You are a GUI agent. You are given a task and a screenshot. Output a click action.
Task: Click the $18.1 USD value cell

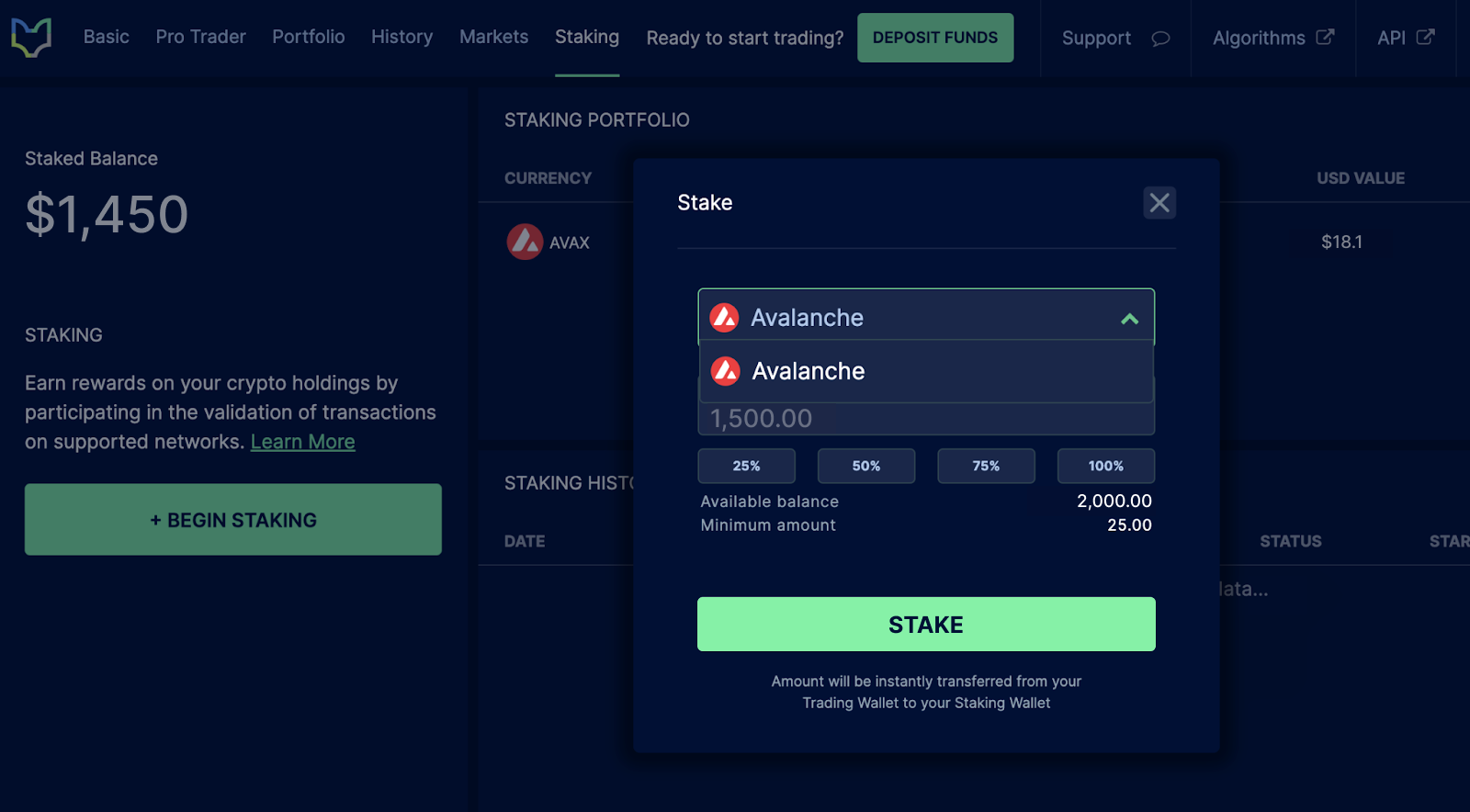(x=1341, y=242)
